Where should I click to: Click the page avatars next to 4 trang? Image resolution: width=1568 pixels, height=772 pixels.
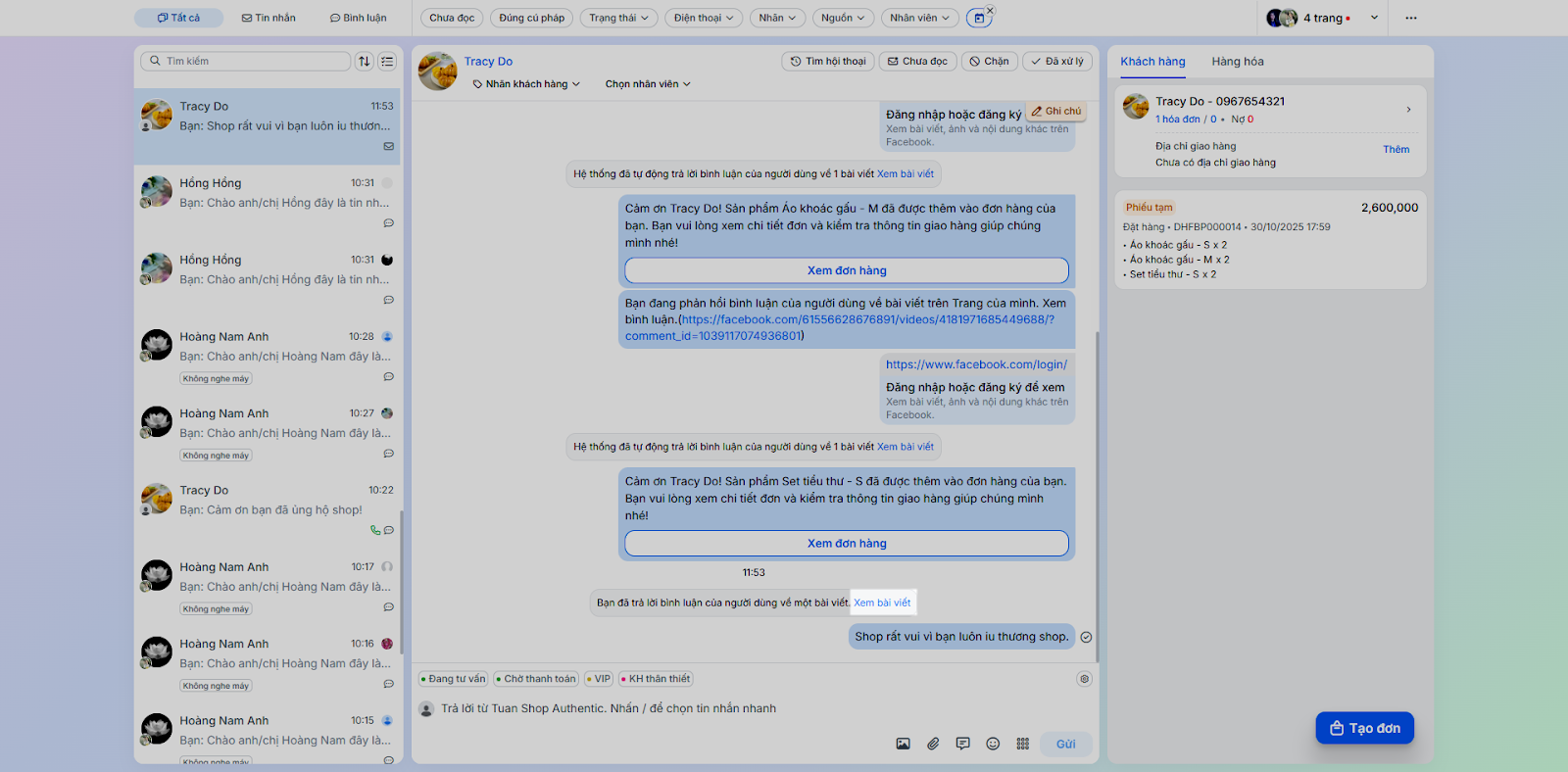click(1282, 18)
